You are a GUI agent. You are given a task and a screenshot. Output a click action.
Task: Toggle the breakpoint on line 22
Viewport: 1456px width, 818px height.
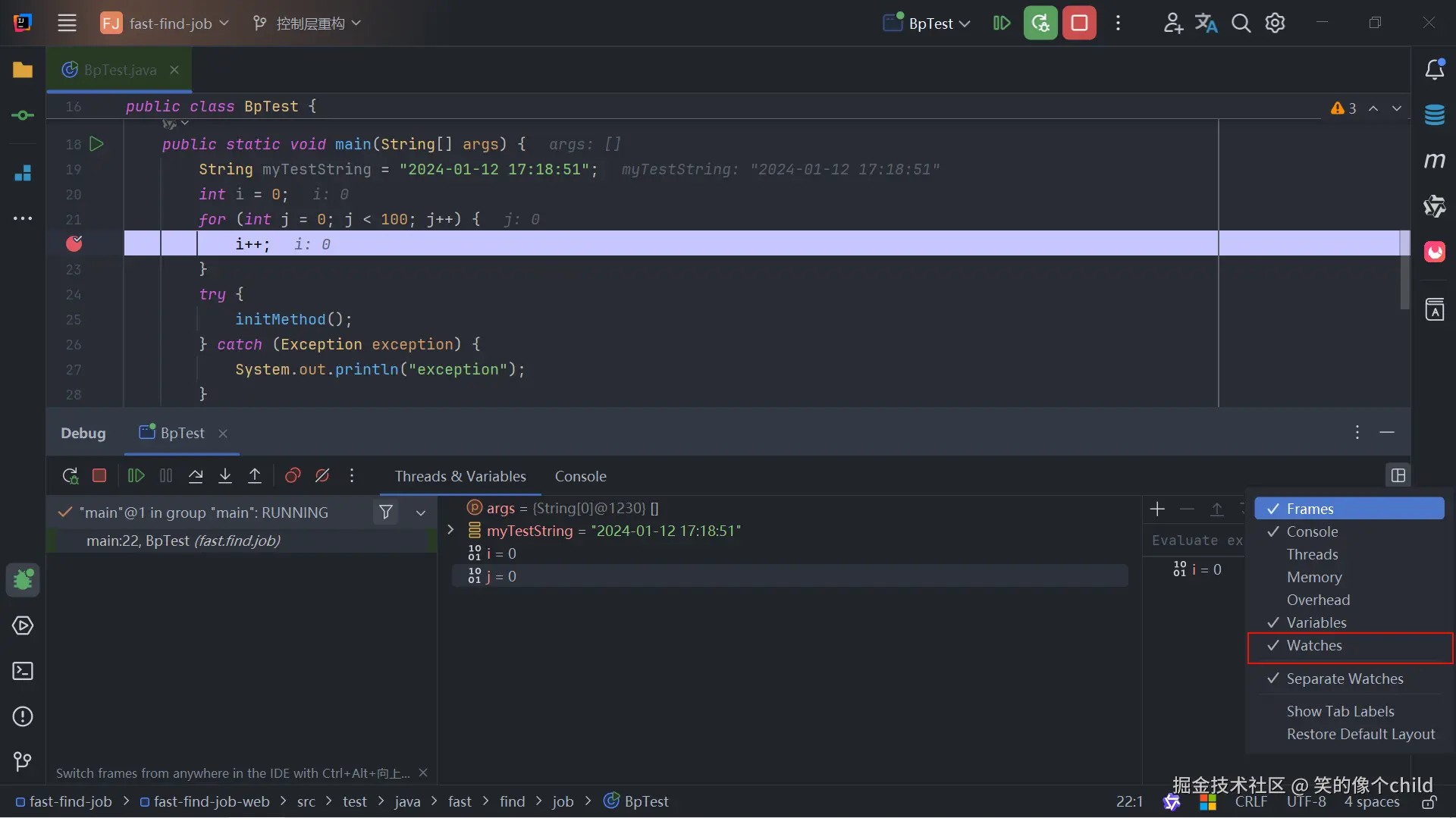click(x=74, y=243)
